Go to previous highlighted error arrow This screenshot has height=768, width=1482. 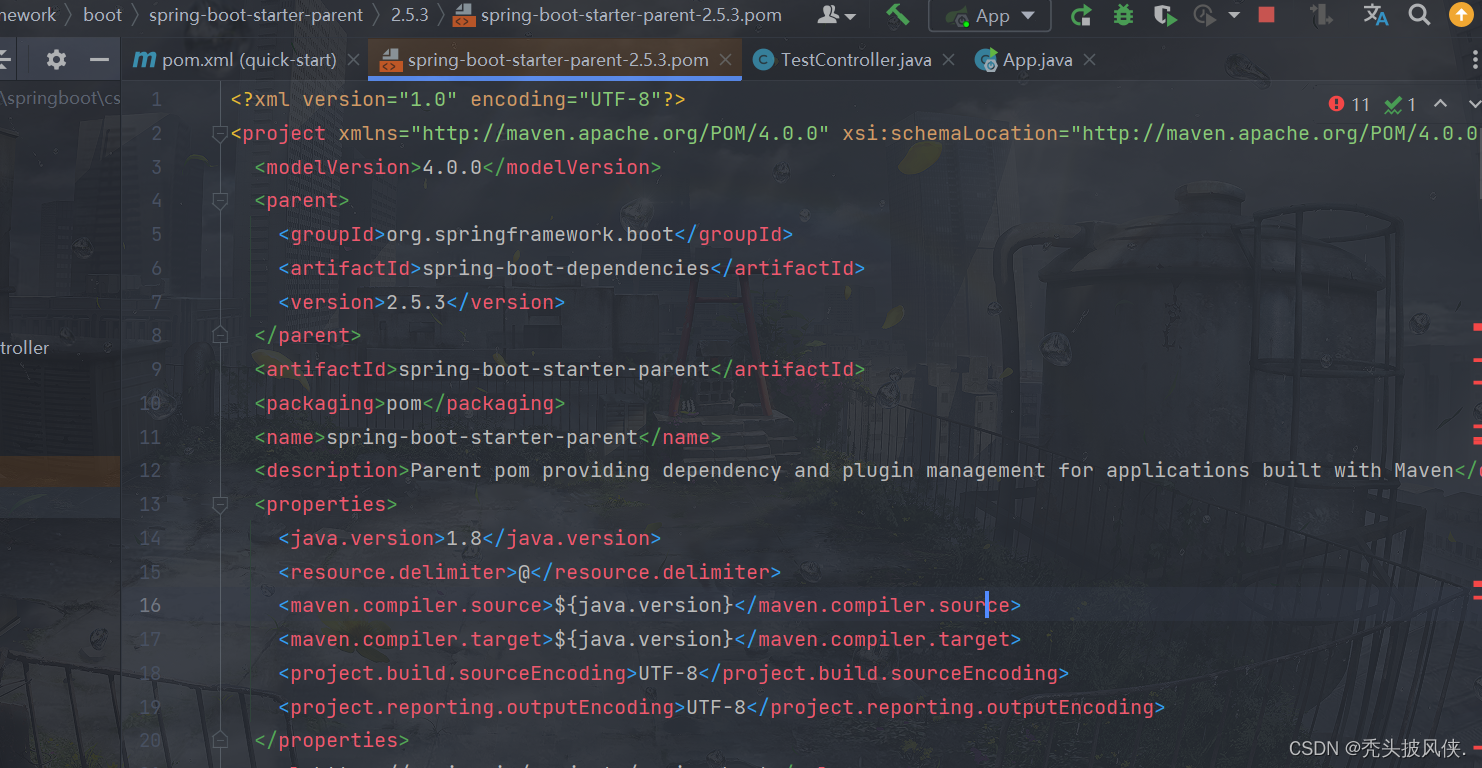coord(1440,104)
